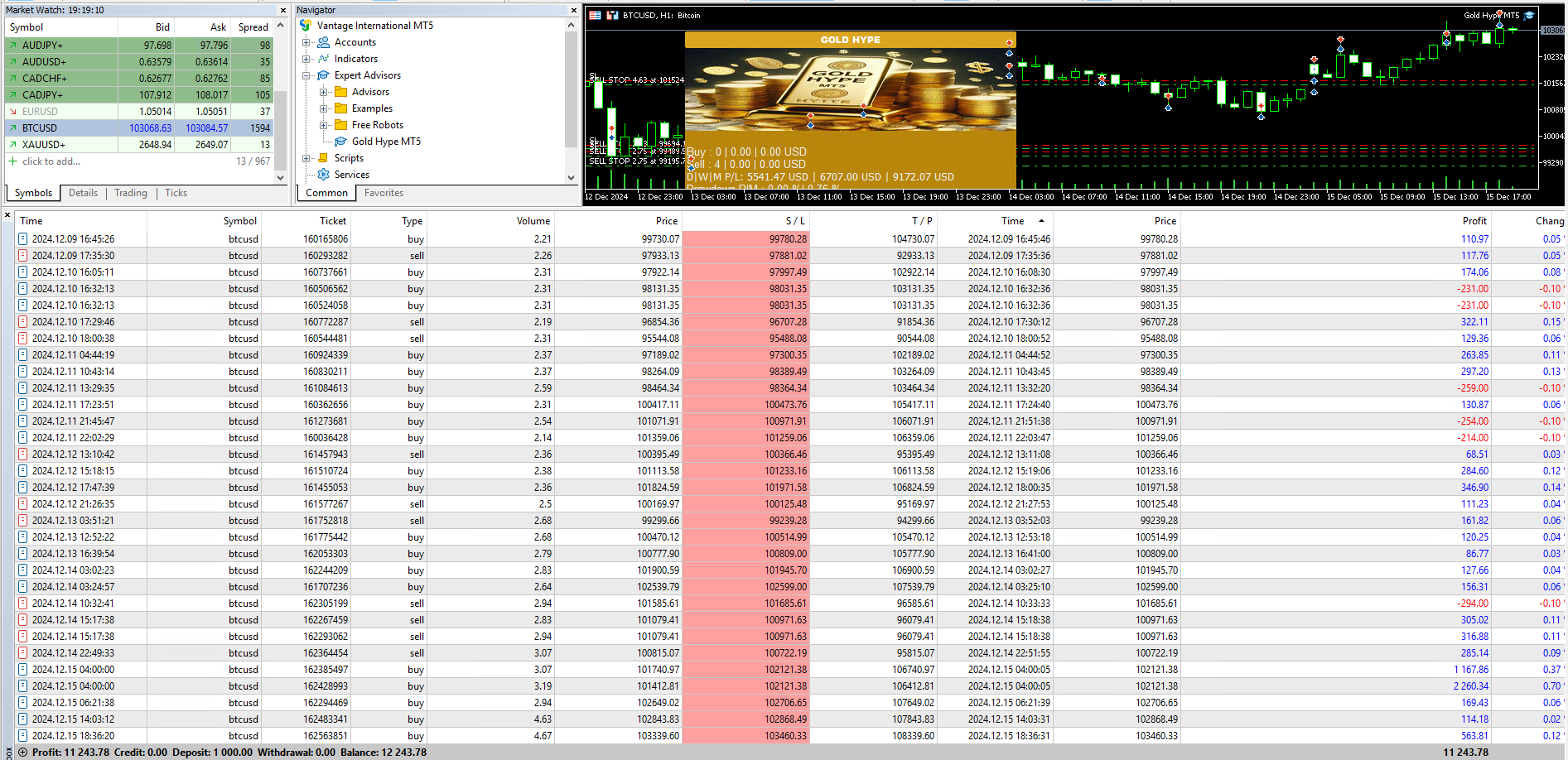Collapse the Expert Advisors tree node
This screenshot has height=760, width=1568.
(306, 75)
